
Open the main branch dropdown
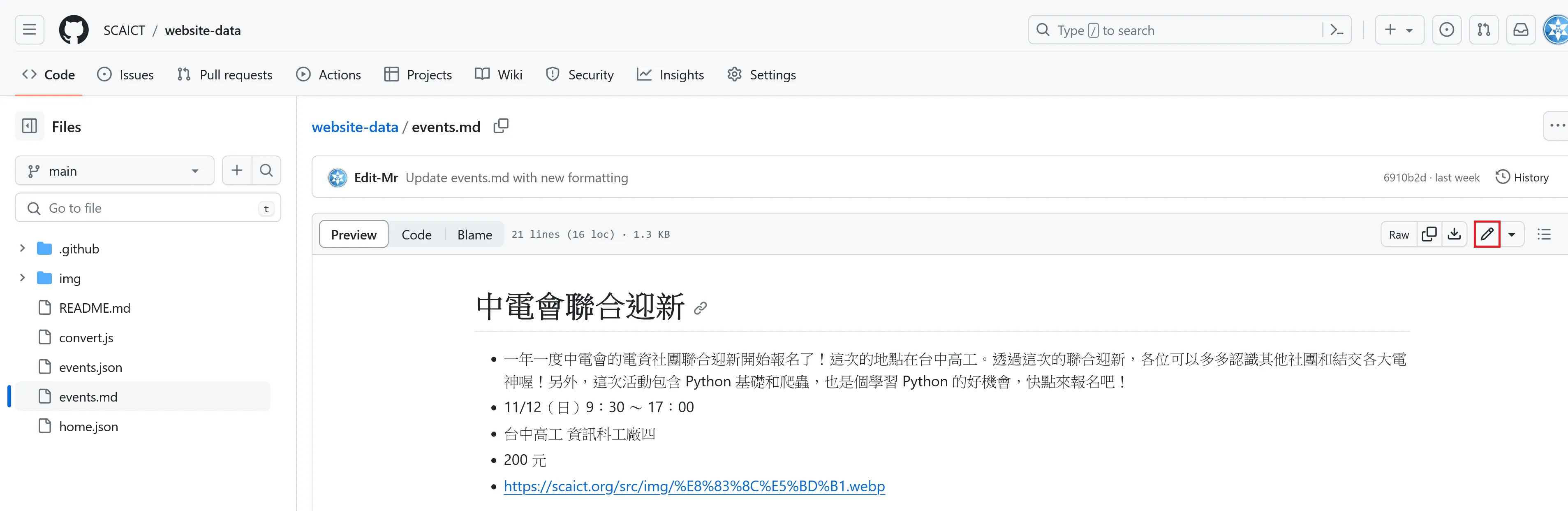[114, 171]
